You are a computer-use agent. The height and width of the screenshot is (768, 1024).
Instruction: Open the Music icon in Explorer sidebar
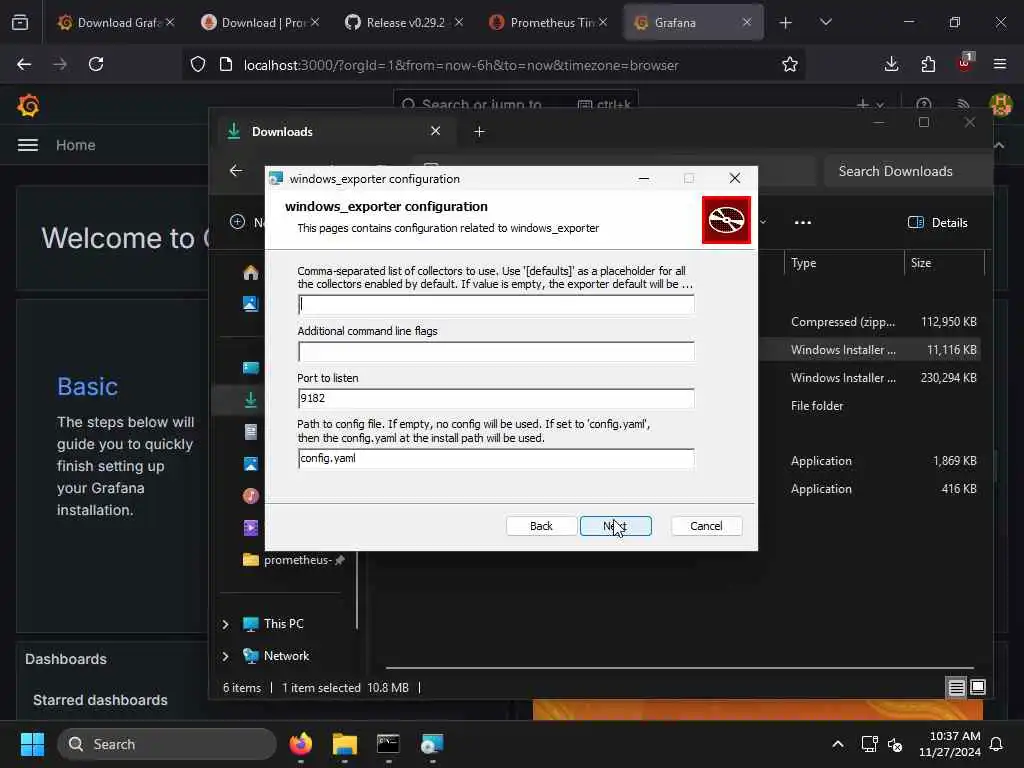251,496
